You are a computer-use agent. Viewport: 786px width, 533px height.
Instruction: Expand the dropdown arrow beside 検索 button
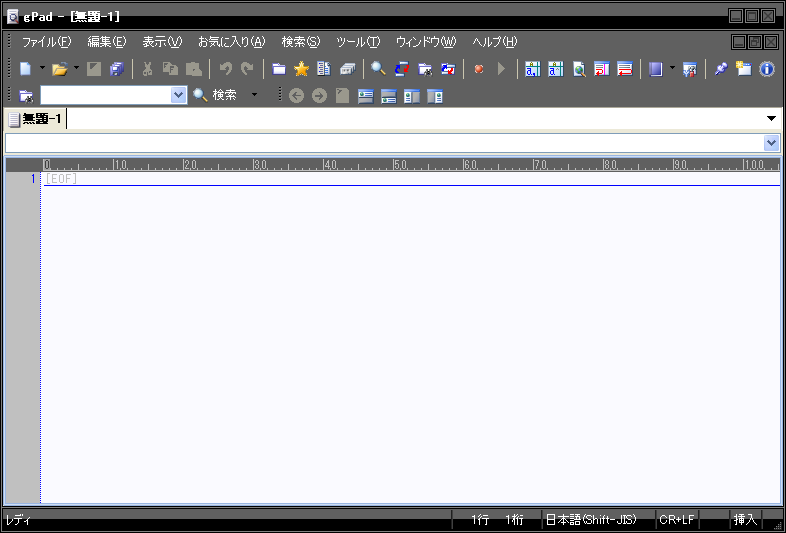254,95
